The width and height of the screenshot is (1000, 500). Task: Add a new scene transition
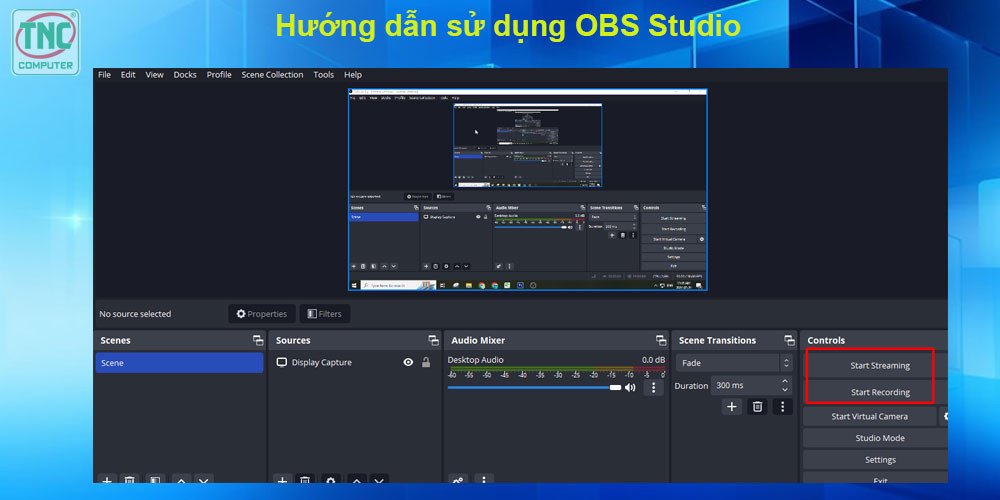732,407
